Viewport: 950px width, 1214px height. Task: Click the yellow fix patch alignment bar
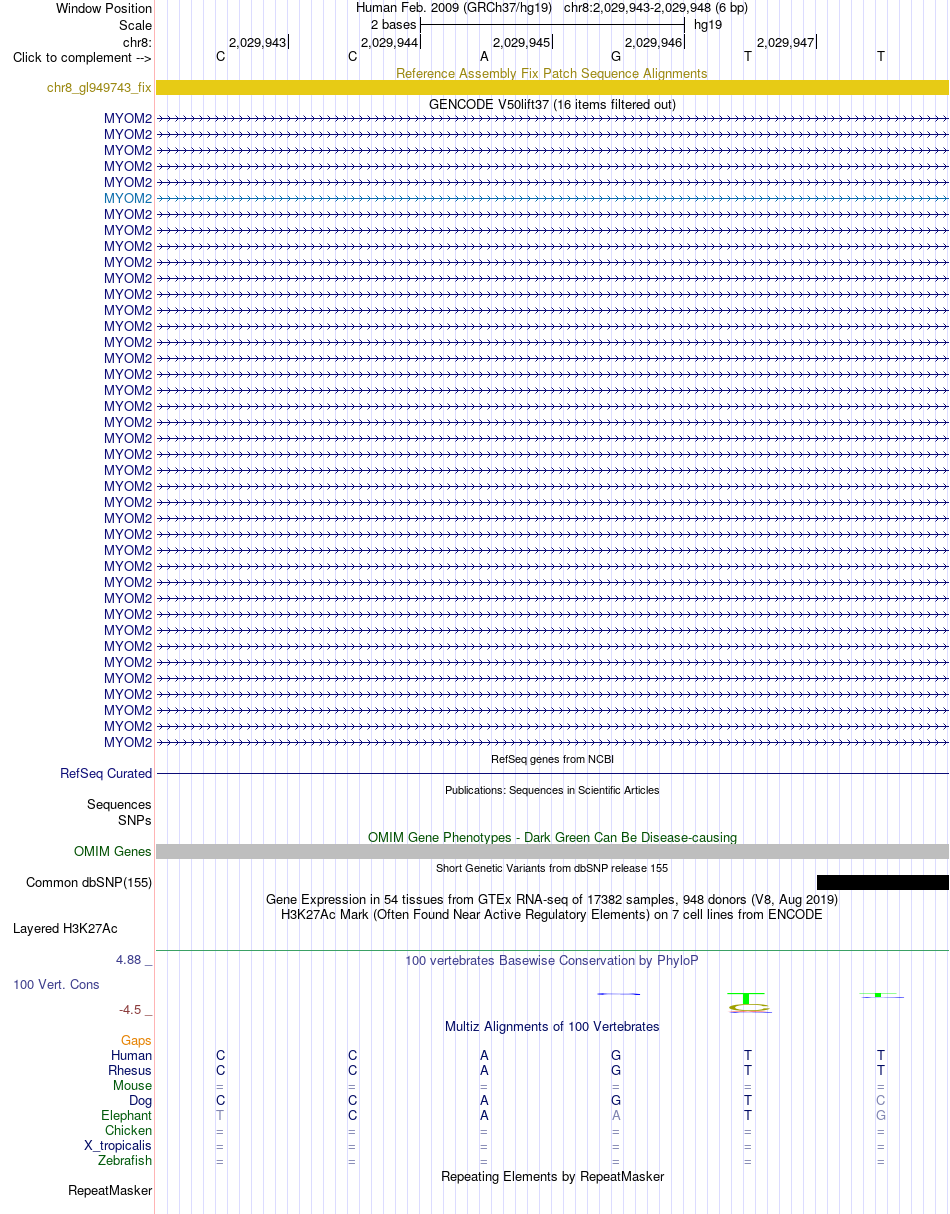[x=552, y=88]
